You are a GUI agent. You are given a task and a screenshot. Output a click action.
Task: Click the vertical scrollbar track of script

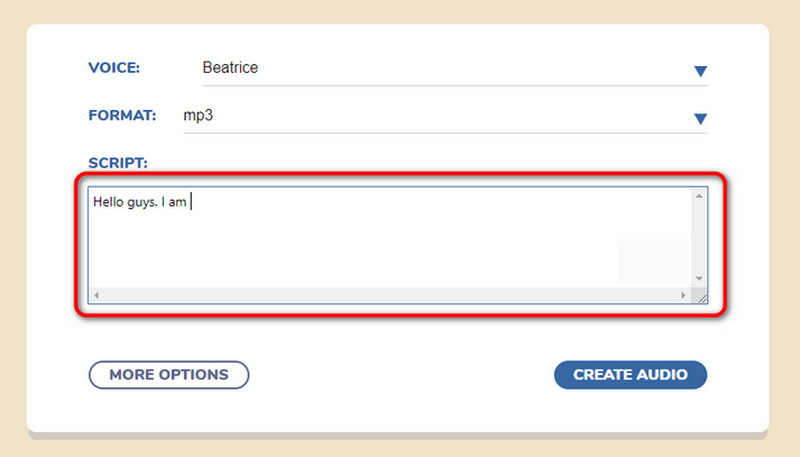[x=699, y=238]
